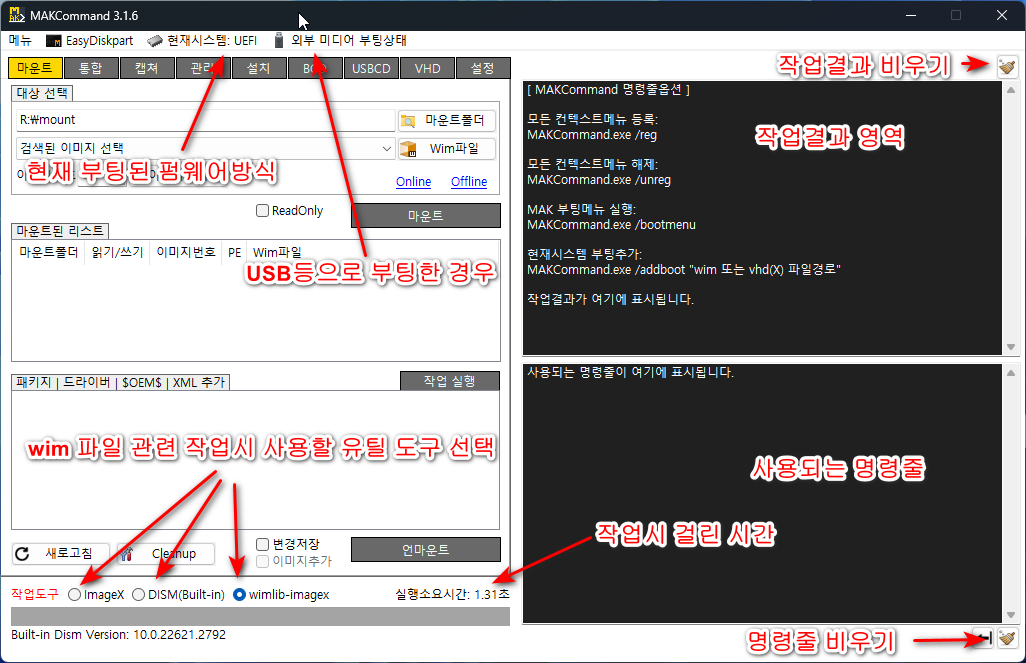1026x663 pixels.
Task: Switch to the 마운트 tab
Action: click(35, 68)
